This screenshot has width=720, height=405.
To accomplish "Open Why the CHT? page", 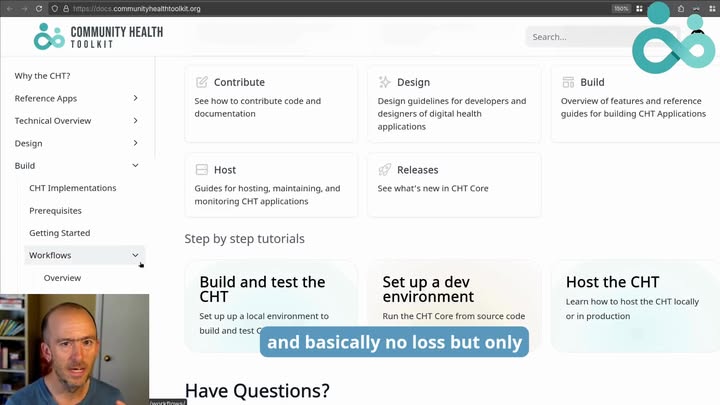I will coord(42,76).
